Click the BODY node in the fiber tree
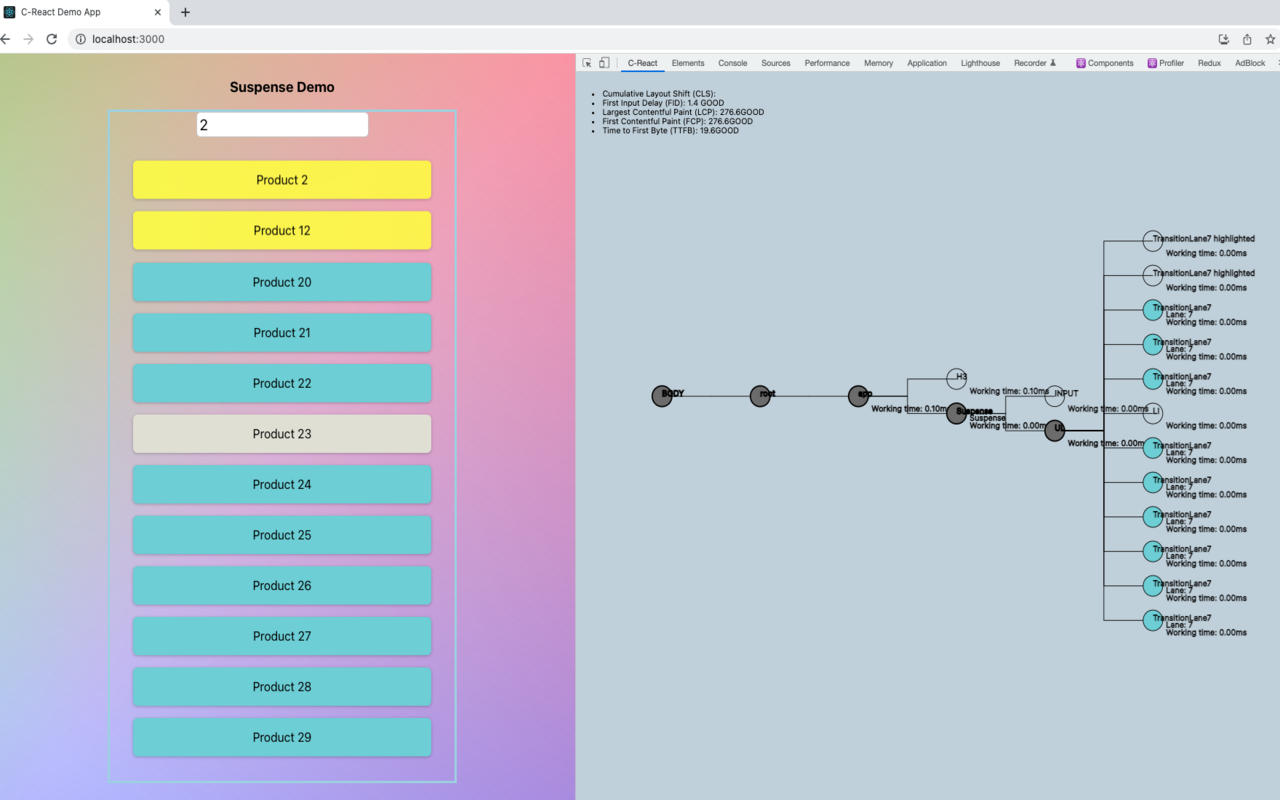 click(x=662, y=396)
